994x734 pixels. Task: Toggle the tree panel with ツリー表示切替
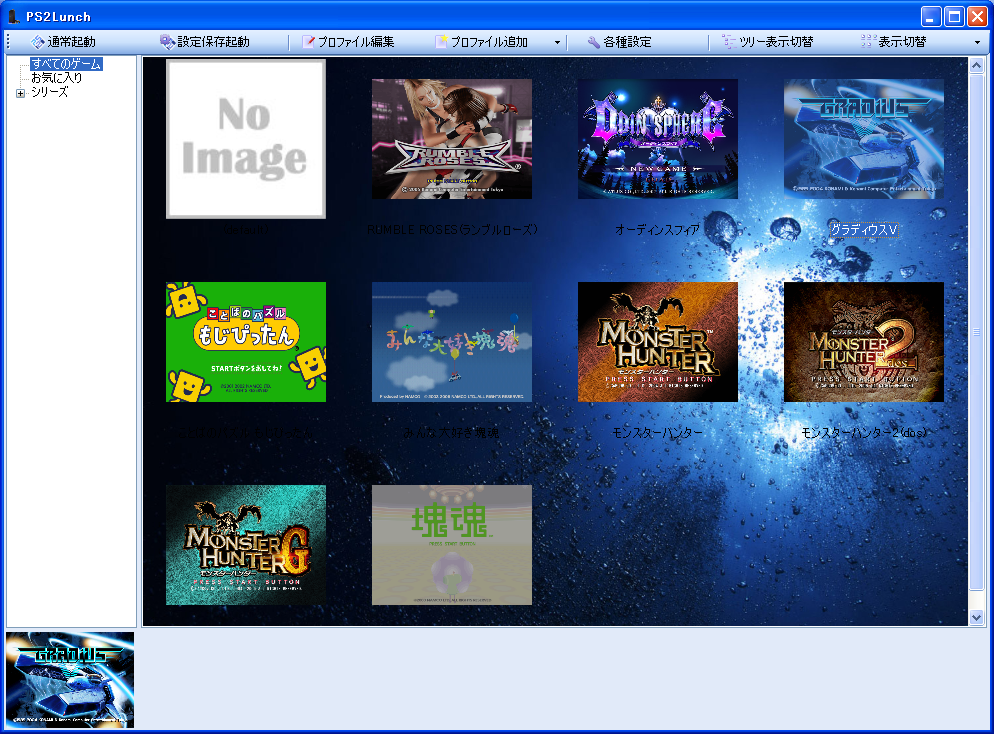(768, 42)
